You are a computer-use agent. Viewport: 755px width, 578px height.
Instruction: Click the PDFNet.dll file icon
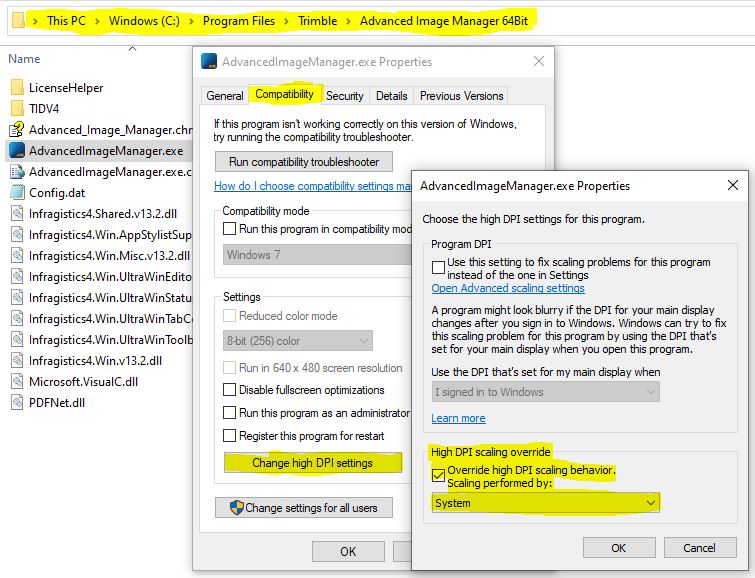17,403
